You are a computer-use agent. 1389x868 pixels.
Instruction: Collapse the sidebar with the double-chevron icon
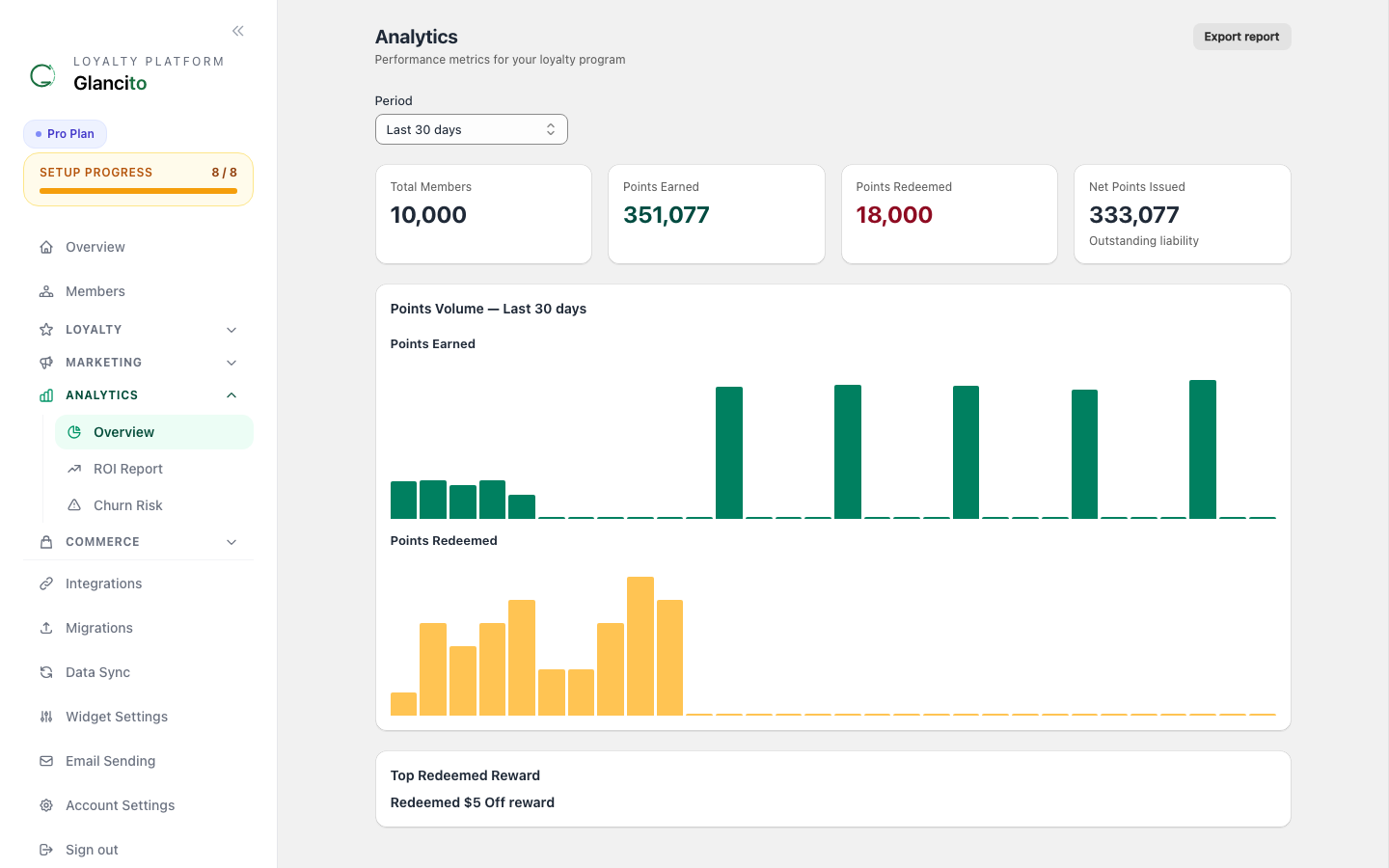238,31
